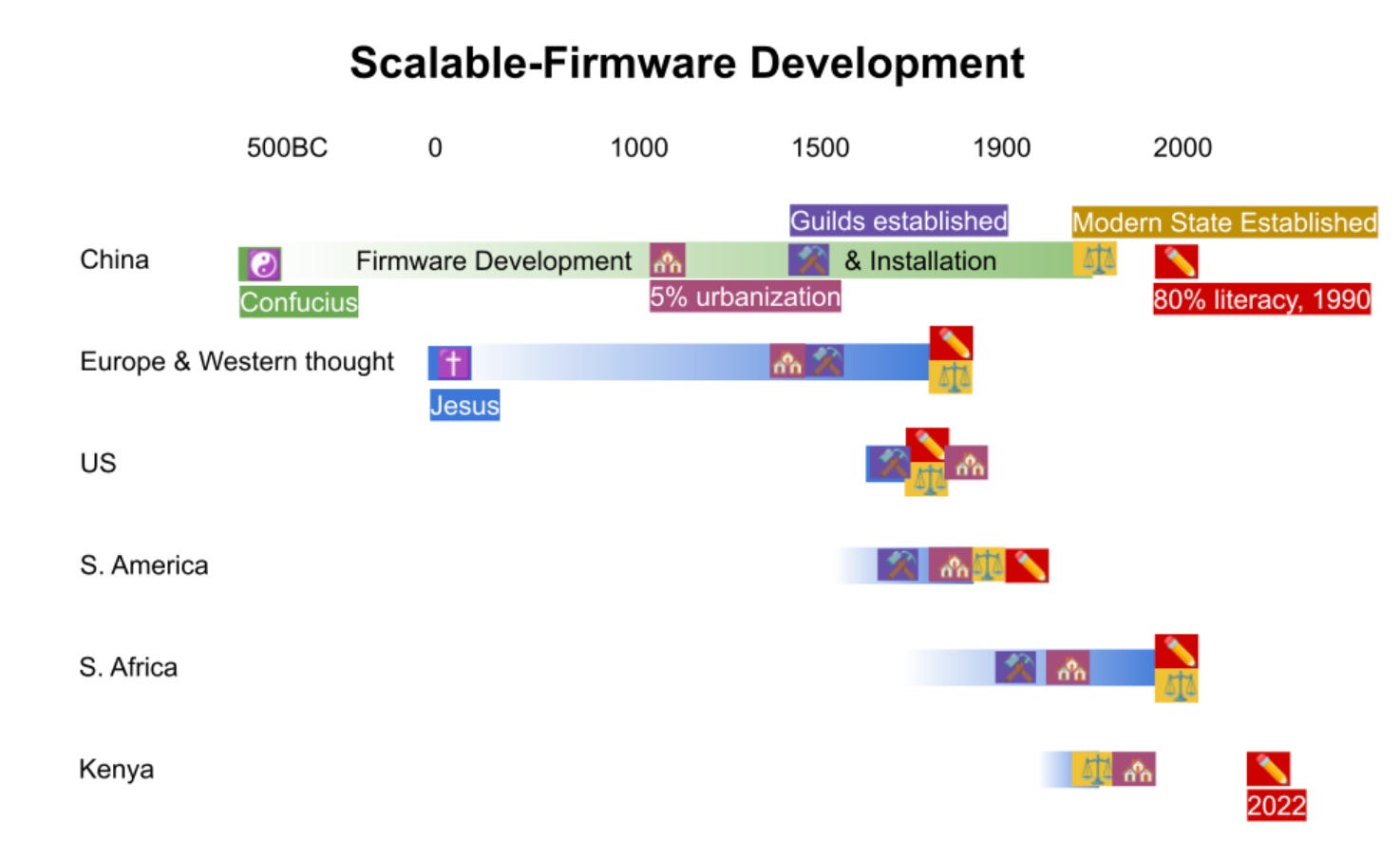Select the houses icon in the Europe row
The width and height of the screenshot is (1400, 859).
click(x=787, y=361)
